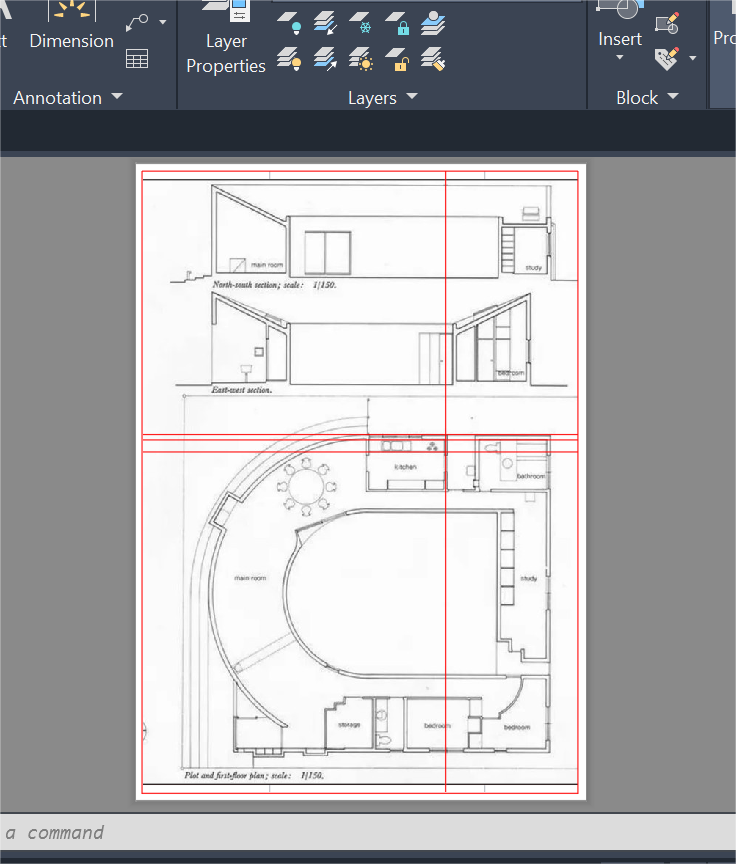Turn off selected layer with the Off icon

click(x=289, y=23)
